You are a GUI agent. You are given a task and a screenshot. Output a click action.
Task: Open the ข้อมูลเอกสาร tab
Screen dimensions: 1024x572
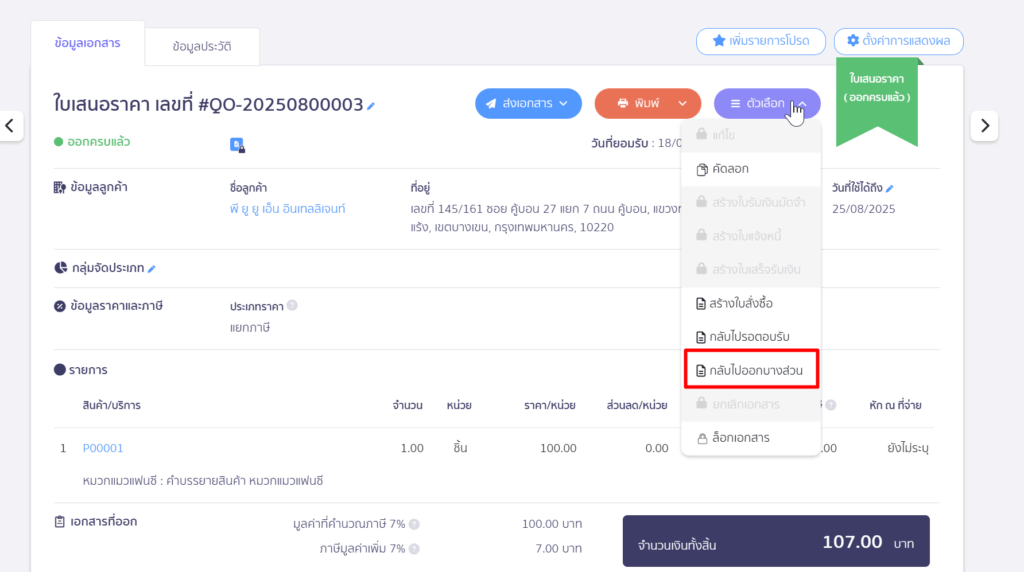pyautogui.click(x=88, y=43)
